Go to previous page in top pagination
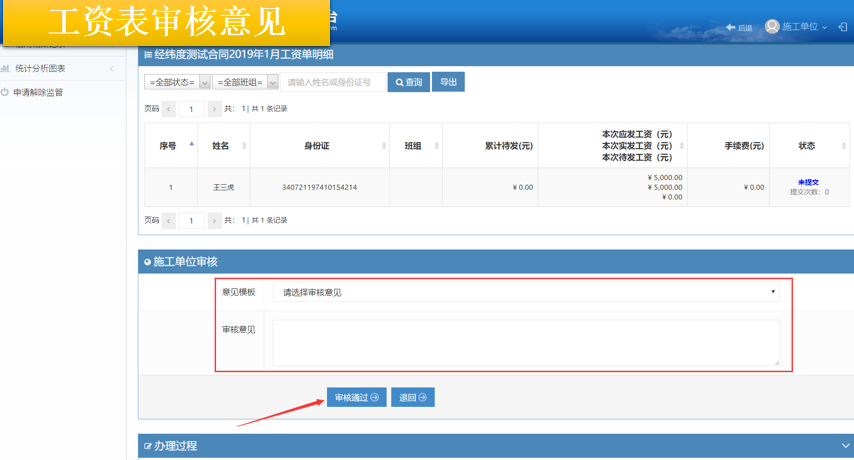 tap(169, 109)
